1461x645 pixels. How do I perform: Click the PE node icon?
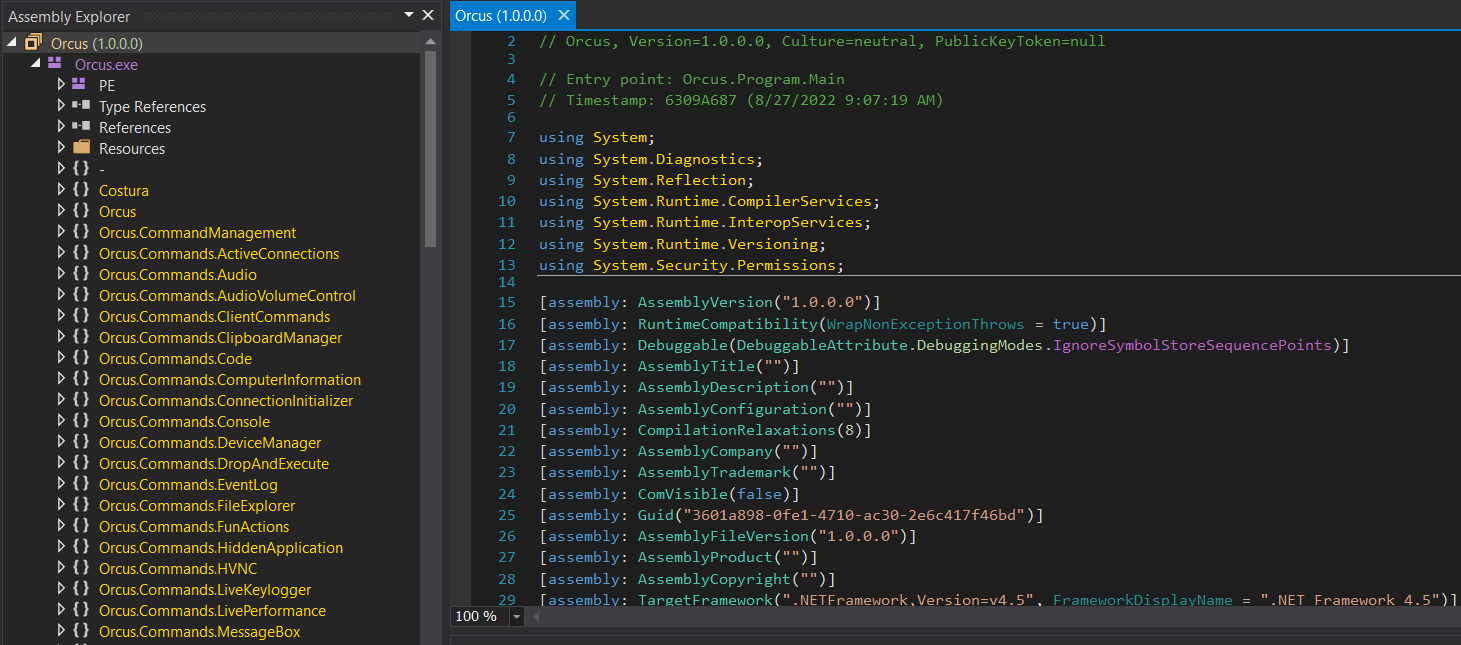[80, 85]
